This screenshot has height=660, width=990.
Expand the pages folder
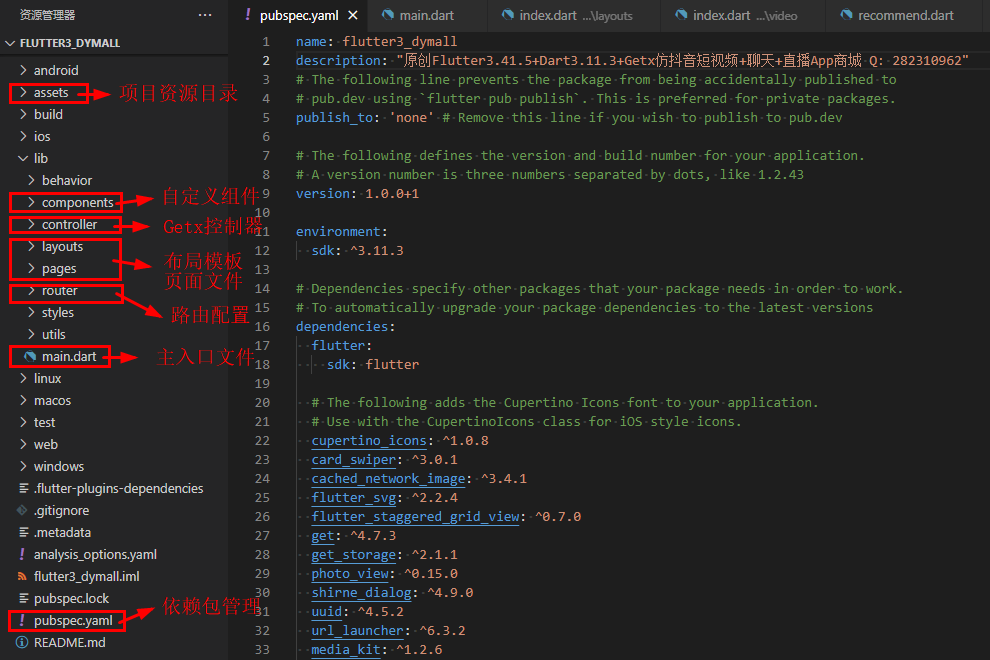[32, 268]
